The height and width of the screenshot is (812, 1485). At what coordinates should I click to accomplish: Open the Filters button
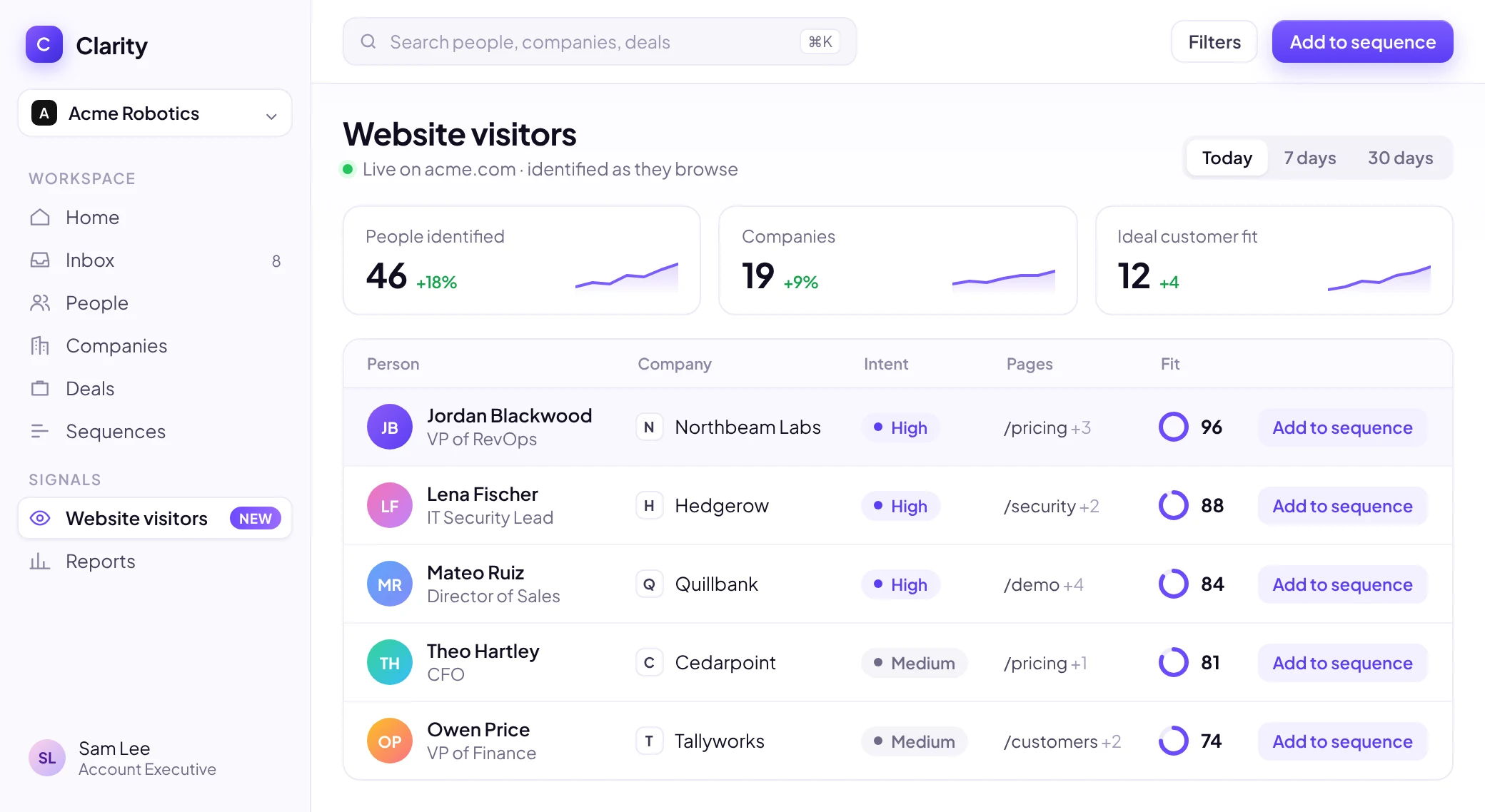tap(1214, 42)
